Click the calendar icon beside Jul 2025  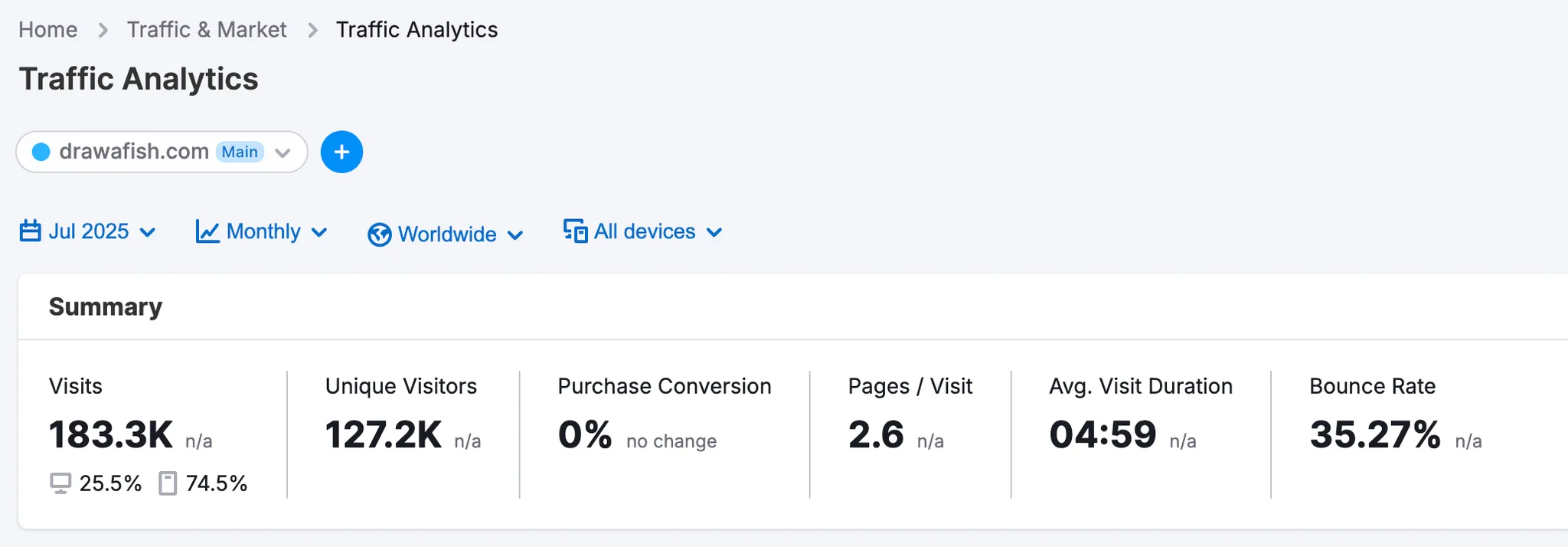point(30,231)
